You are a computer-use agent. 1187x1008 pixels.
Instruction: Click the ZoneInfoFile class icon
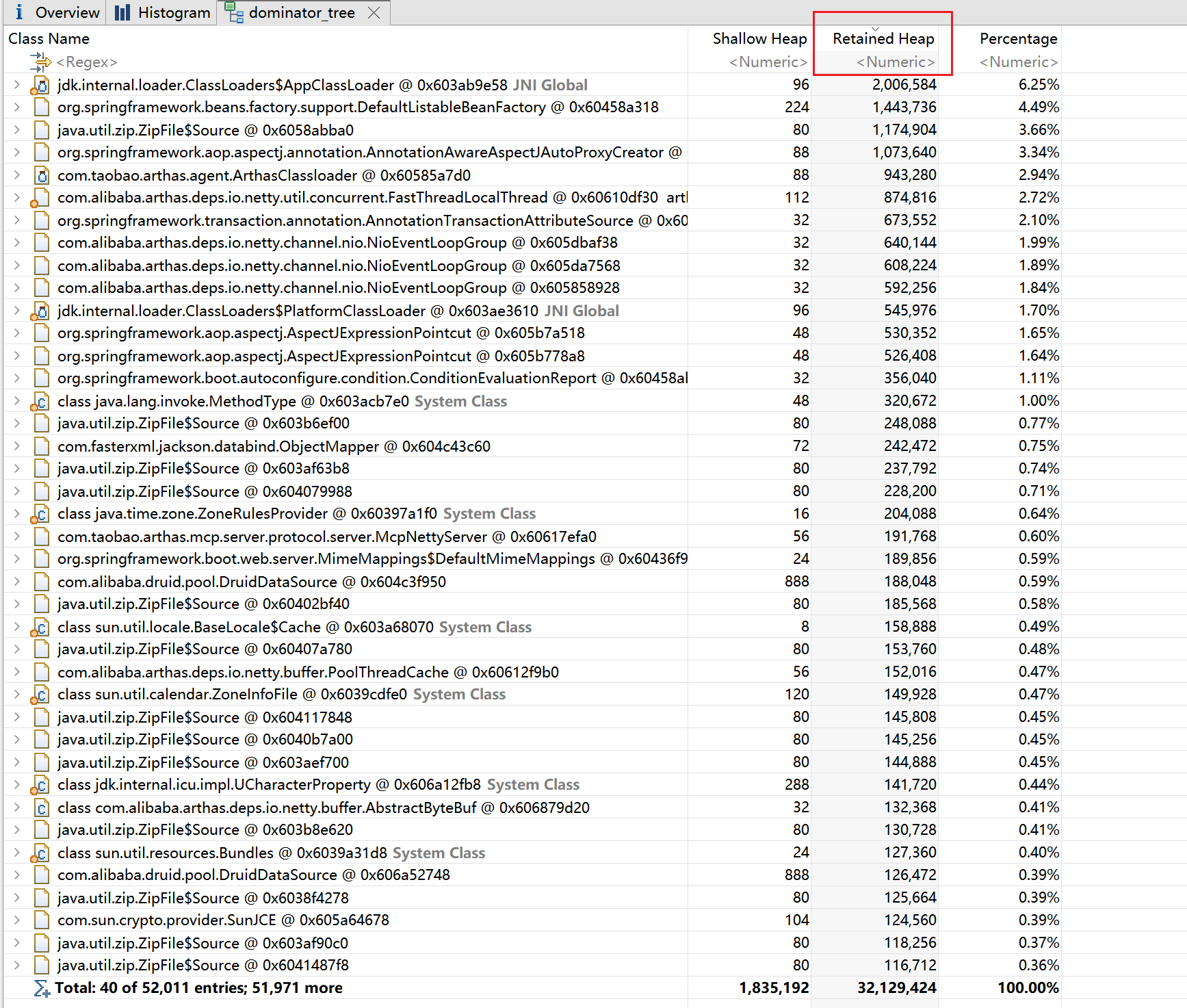click(x=40, y=695)
